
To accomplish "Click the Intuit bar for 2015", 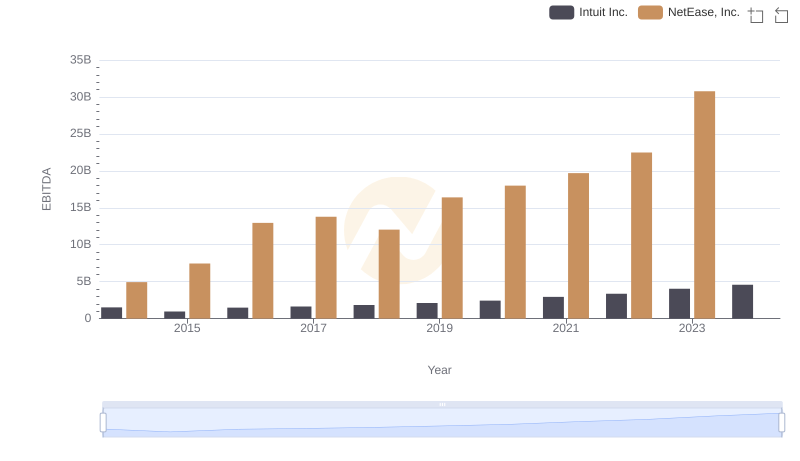I will (174, 315).
